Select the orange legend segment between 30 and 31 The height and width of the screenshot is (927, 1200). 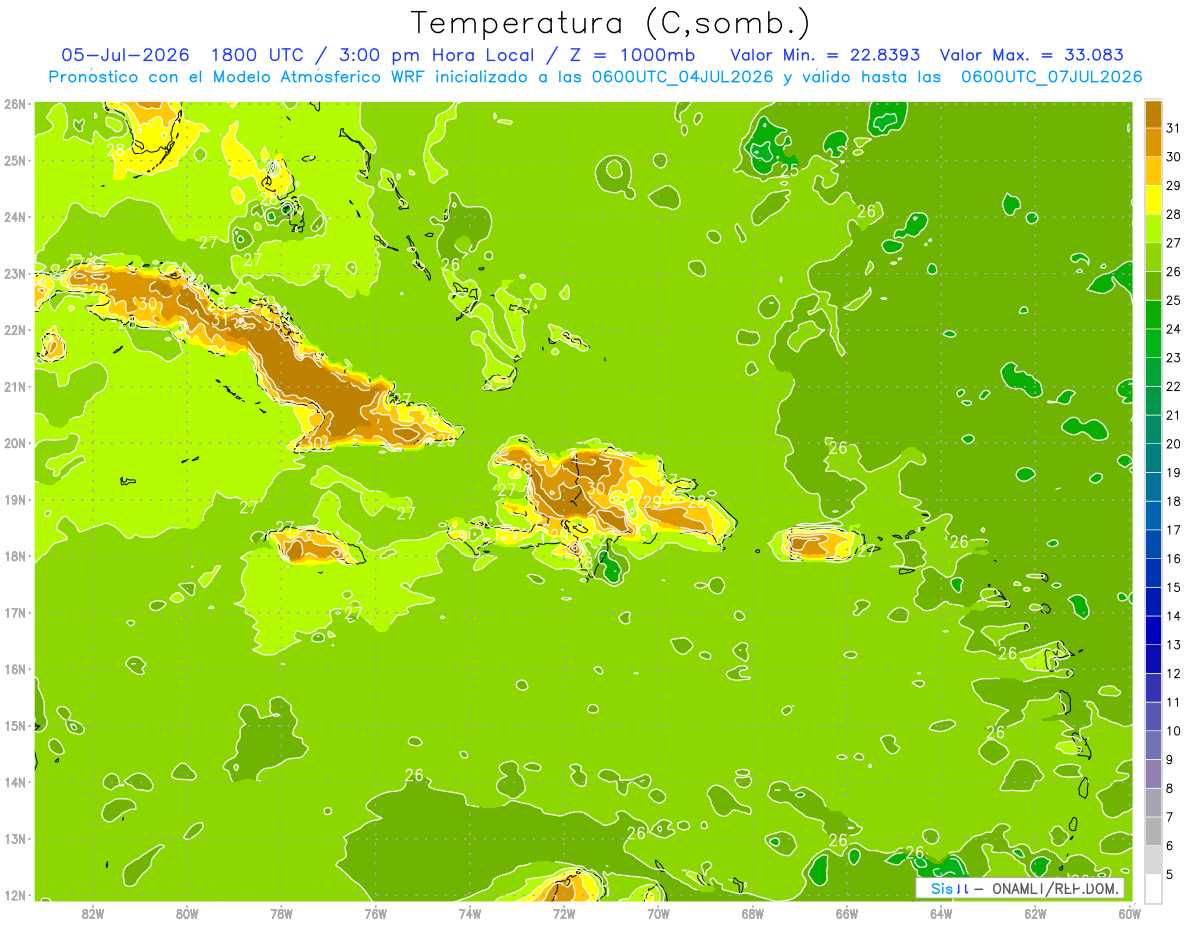pyautogui.click(x=1152, y=142)
